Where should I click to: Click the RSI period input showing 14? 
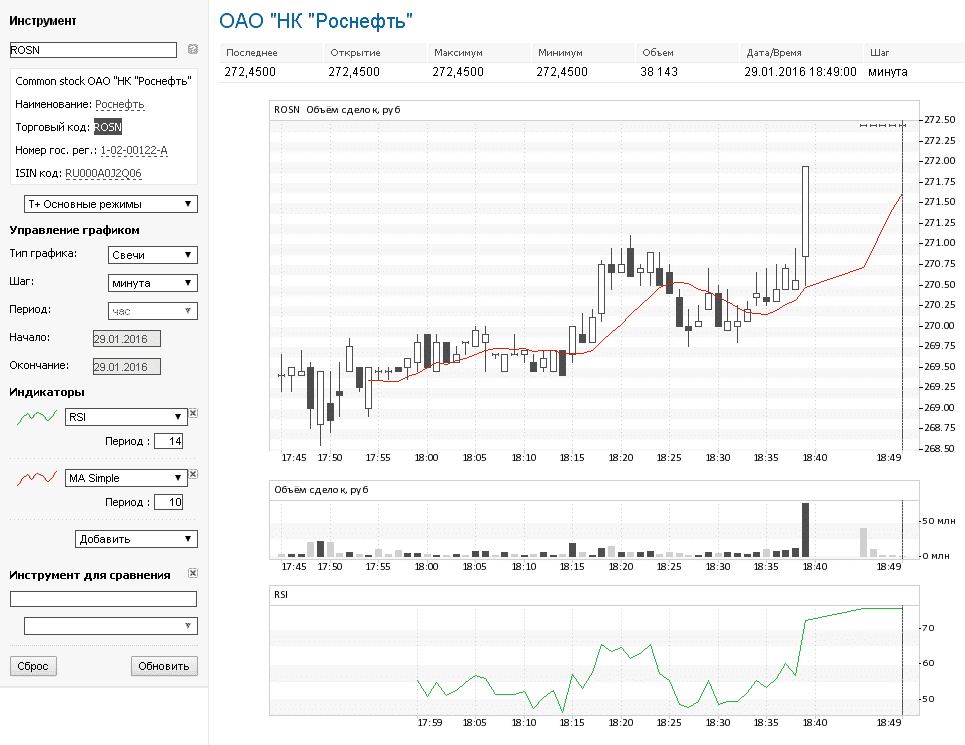169,441
